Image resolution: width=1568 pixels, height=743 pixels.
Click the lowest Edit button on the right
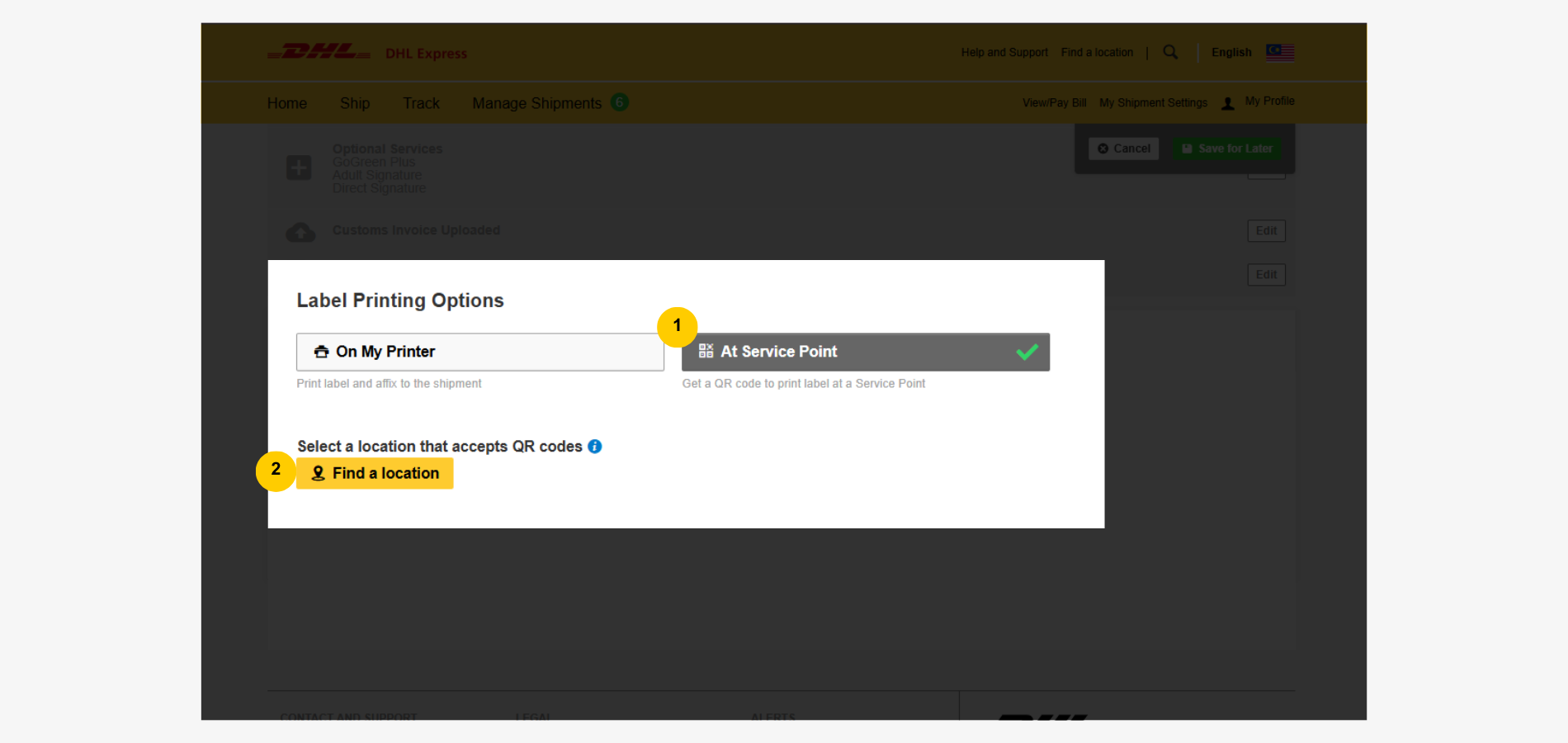click(x=1266, y=275)
